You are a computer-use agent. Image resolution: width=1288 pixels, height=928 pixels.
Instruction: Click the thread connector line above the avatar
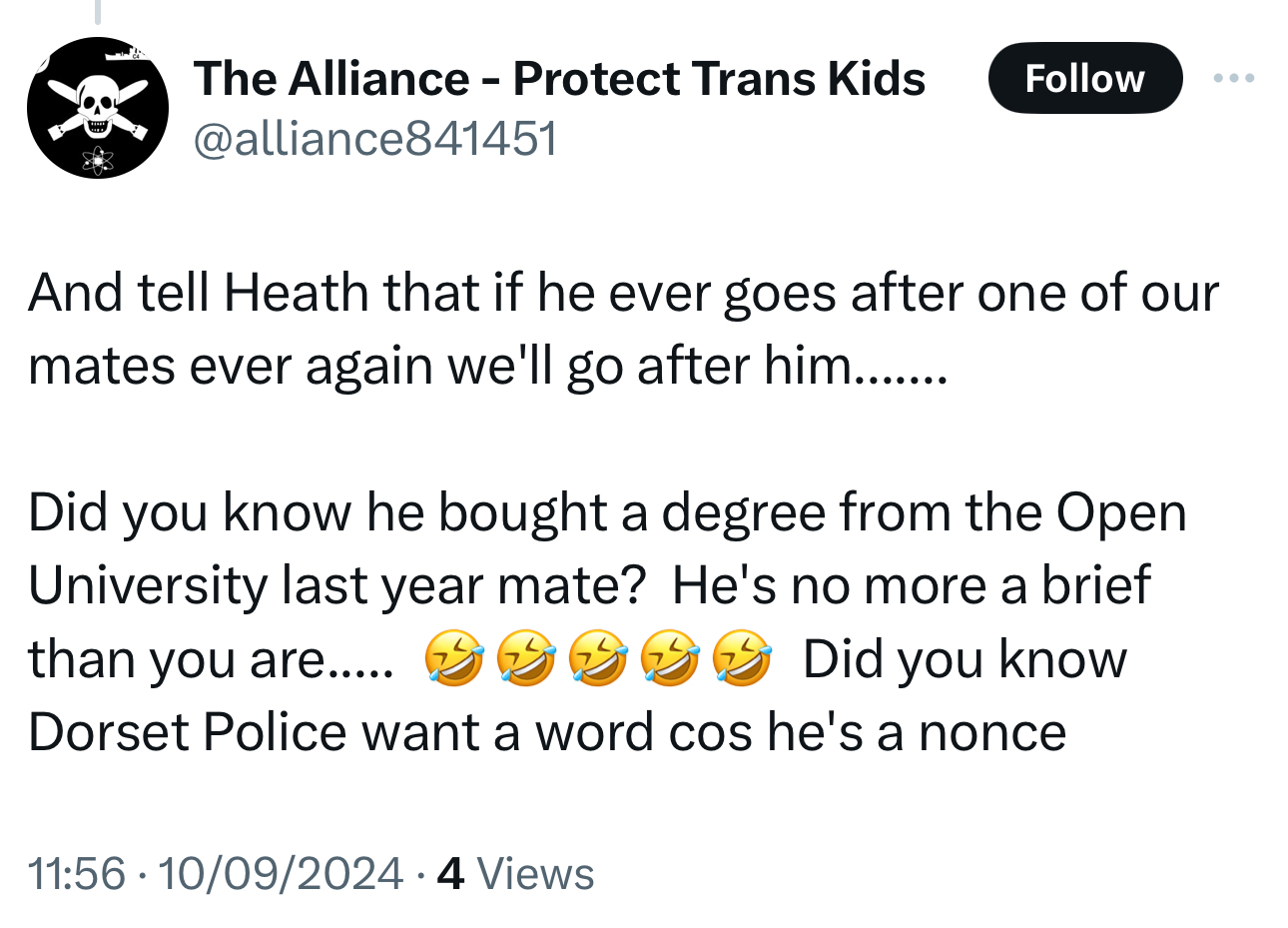[98, 12]
